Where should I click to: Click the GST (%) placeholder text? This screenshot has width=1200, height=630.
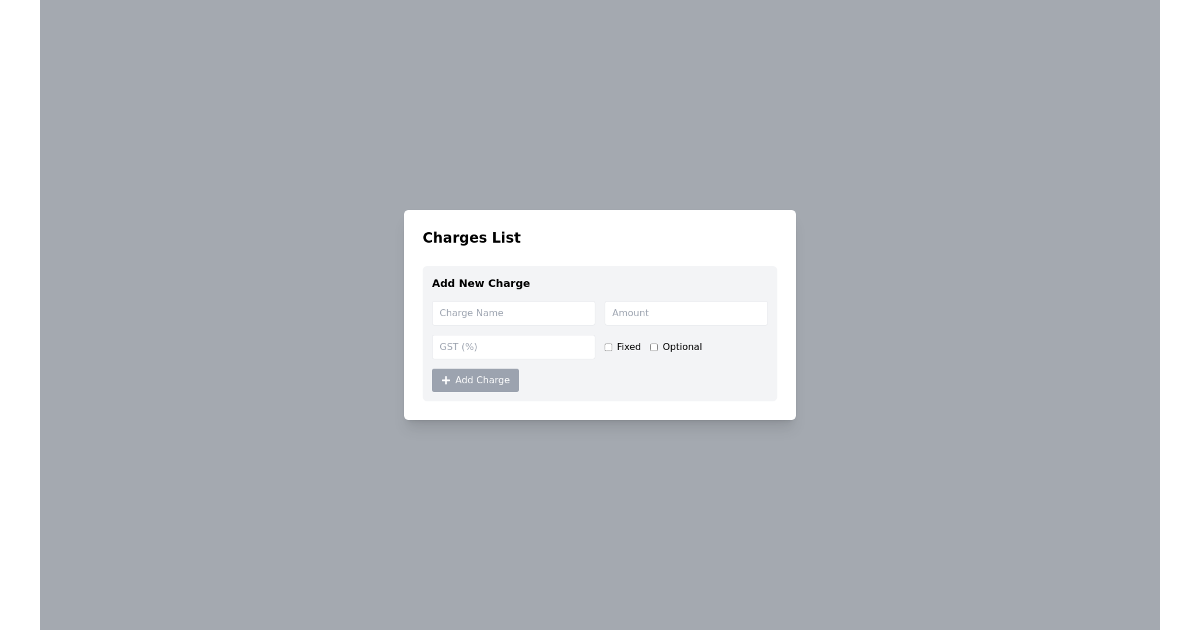[x=459, y=347]
